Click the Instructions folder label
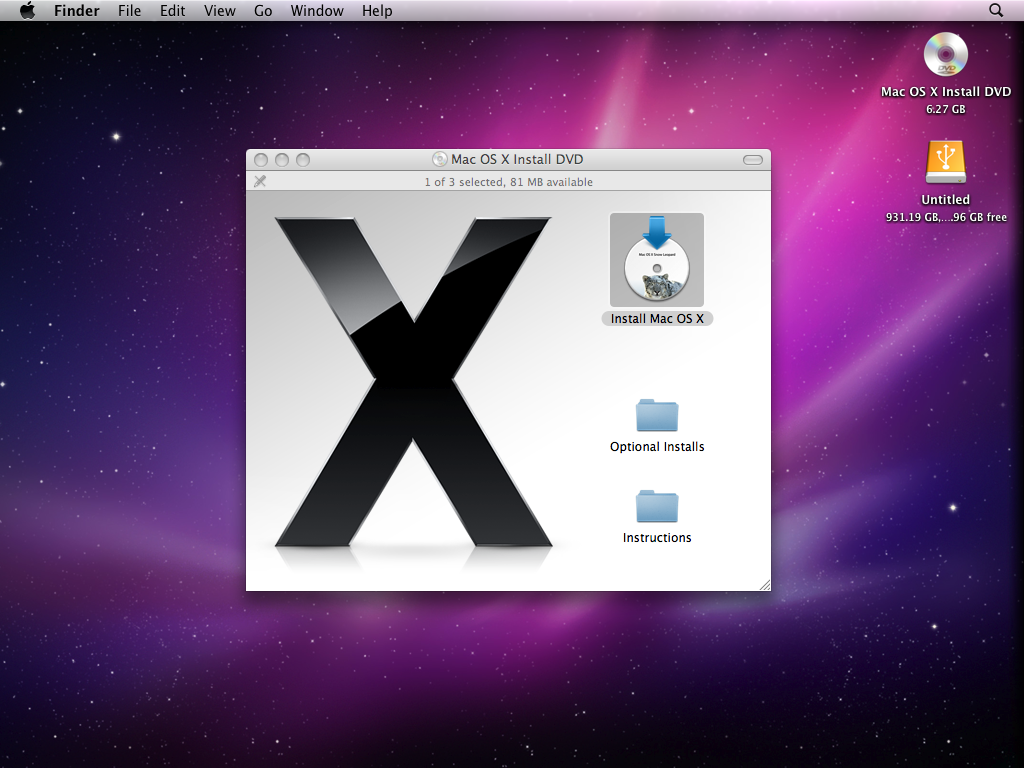This screenshot has height=768, width=1024. (x=656, y=537)
